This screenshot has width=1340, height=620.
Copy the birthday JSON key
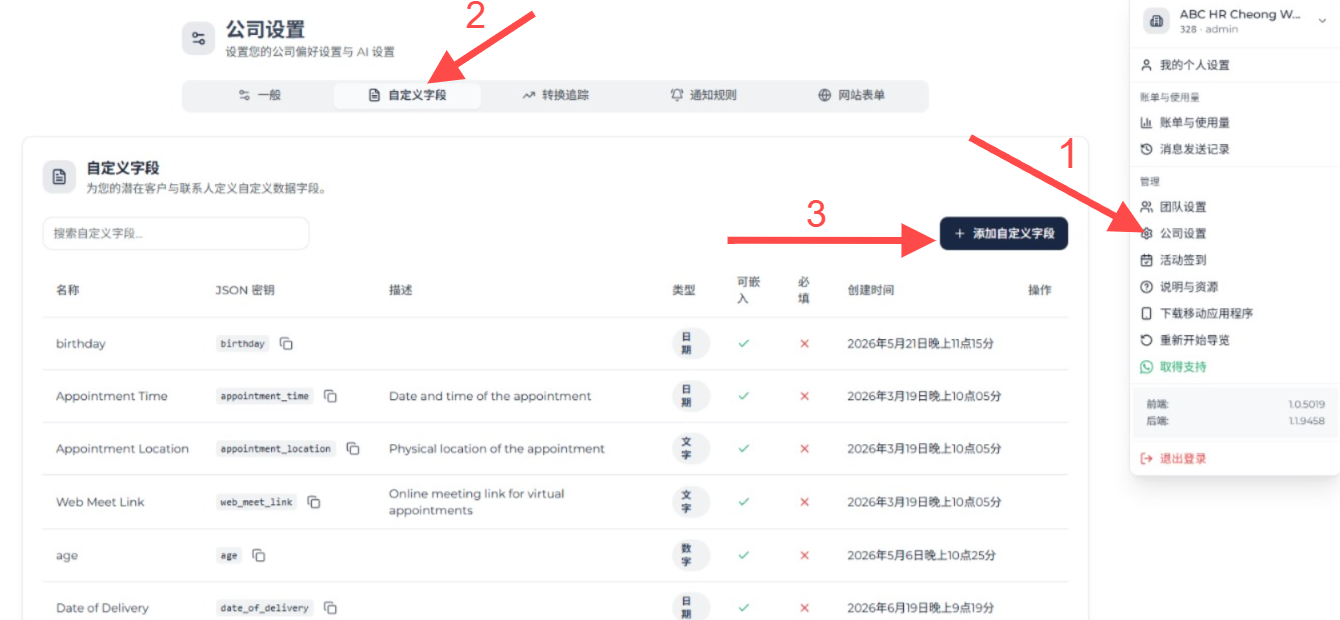tap(286, 344)
